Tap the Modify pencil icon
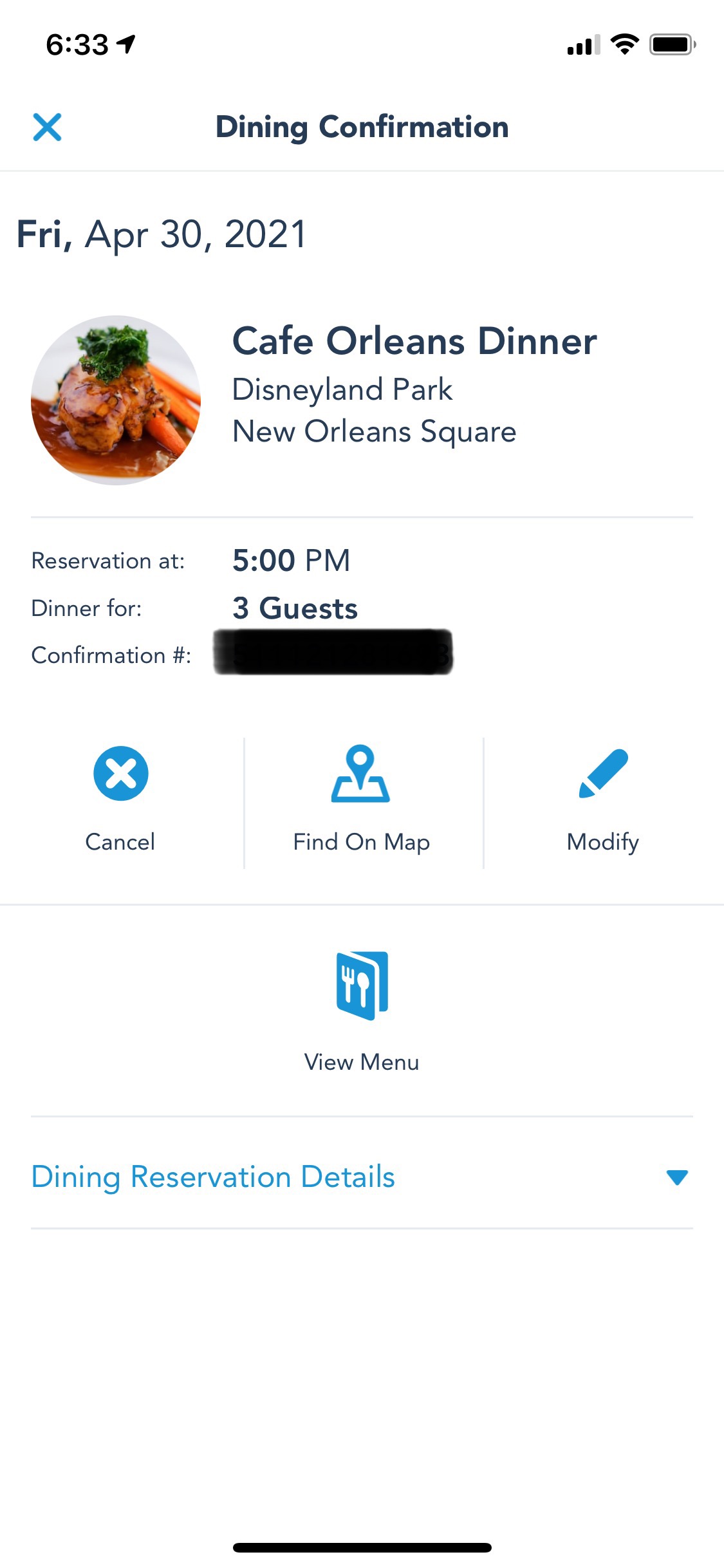Screen dimensions: 724x1568 point(604,773)
